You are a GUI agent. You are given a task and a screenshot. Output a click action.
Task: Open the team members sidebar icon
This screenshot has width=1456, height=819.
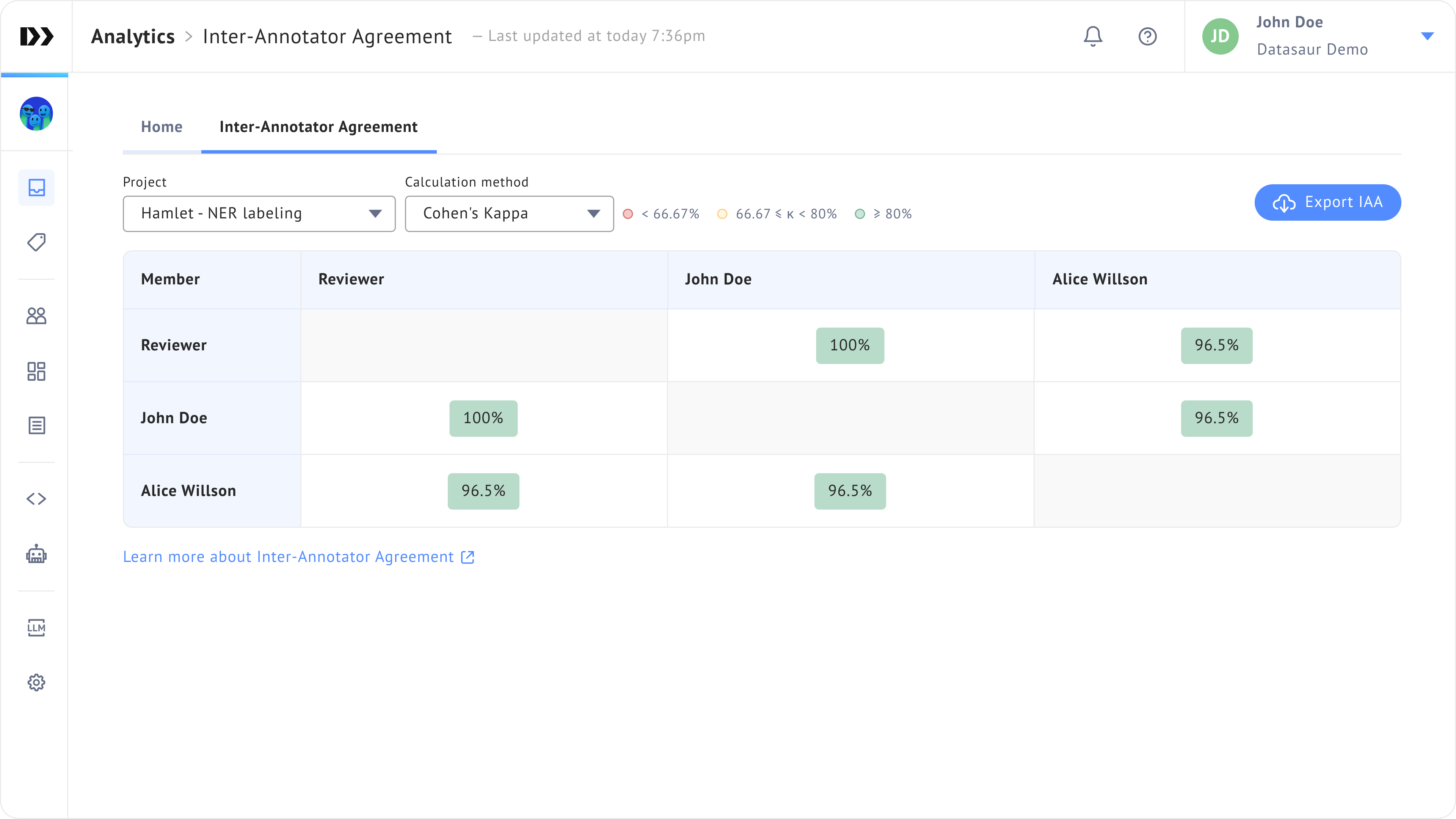pyautogui.click(x=37, y=316)
